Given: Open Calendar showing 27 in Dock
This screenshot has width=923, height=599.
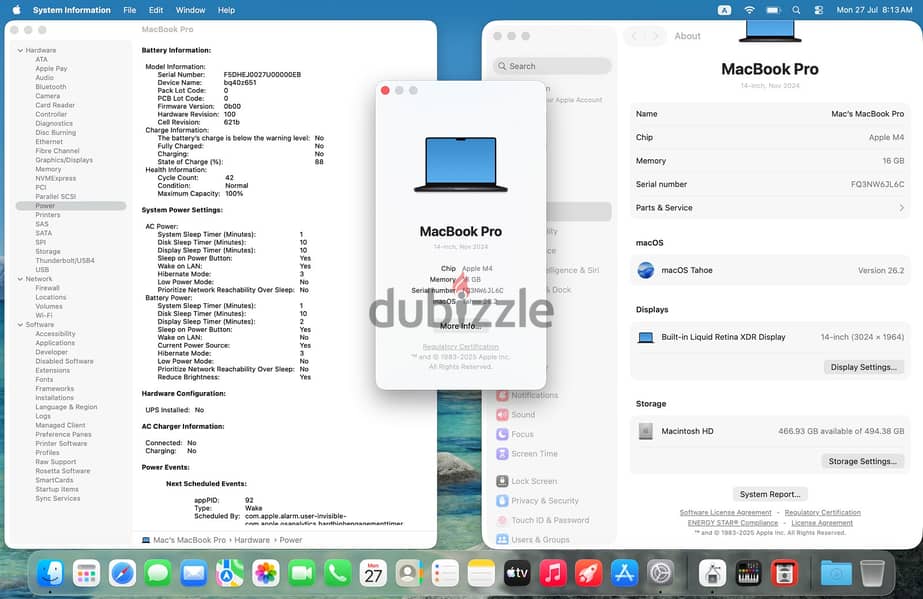Looking at the screenshot, I should point(373,573).
